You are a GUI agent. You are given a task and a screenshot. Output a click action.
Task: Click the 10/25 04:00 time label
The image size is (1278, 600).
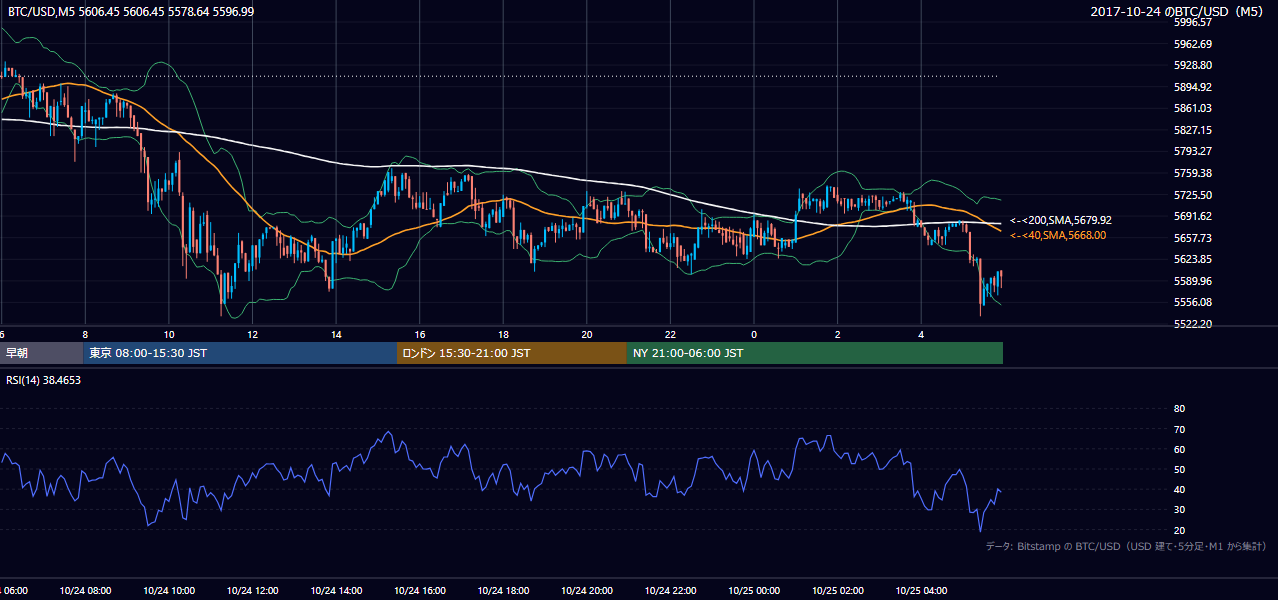point(921,591)
